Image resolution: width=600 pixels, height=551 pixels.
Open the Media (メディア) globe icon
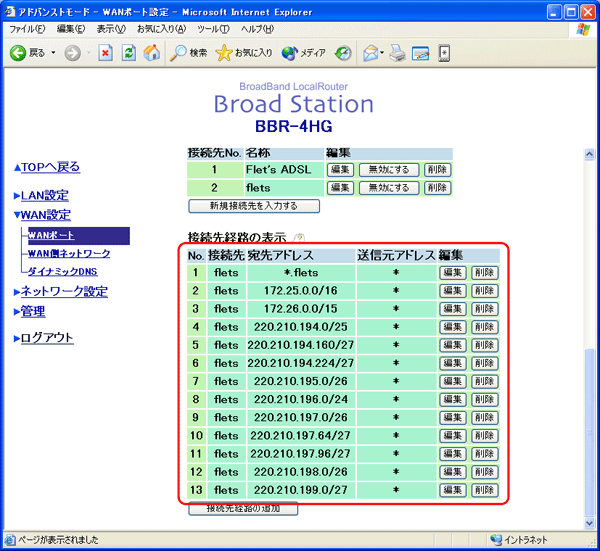coord(289,53)
